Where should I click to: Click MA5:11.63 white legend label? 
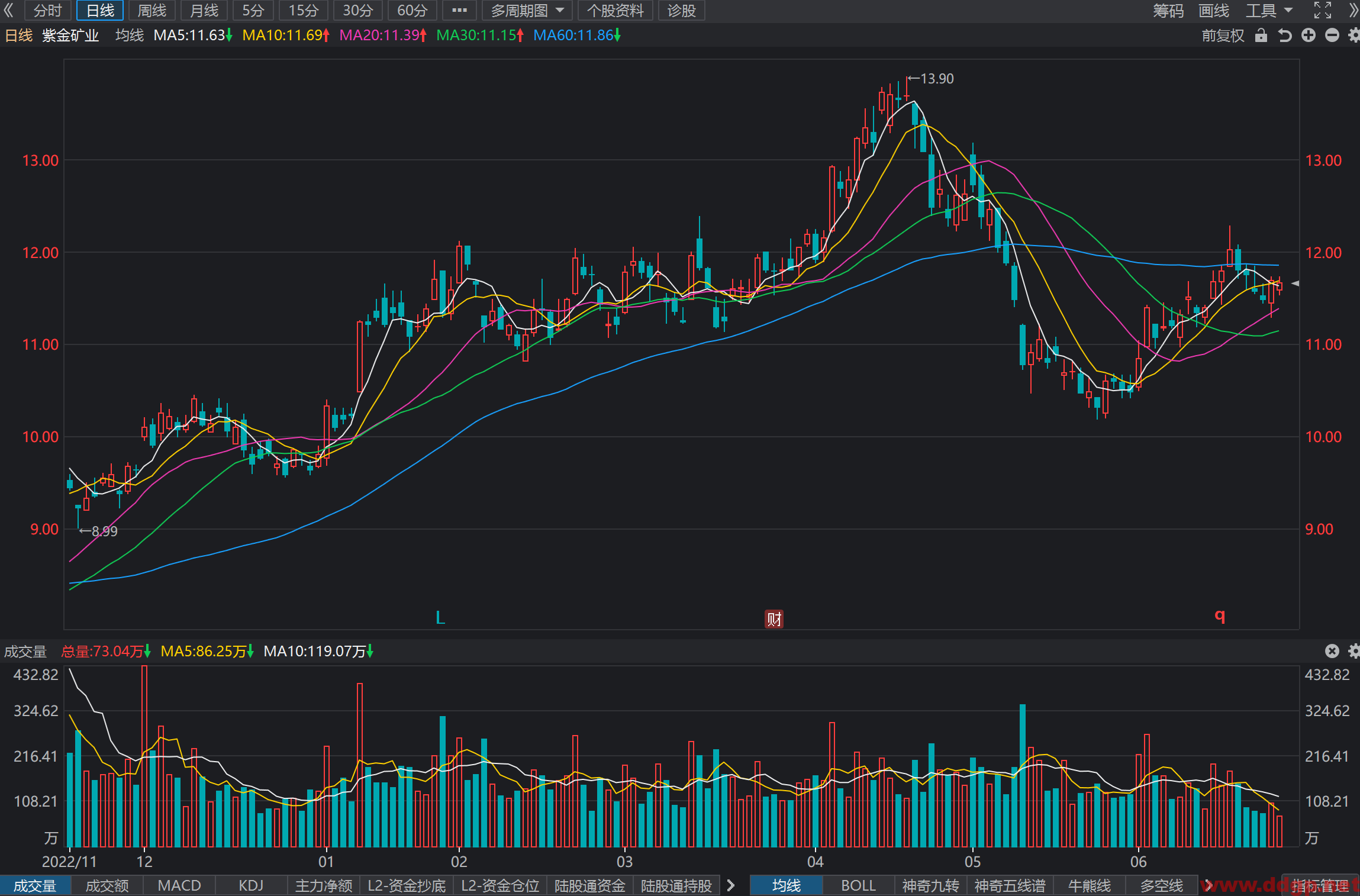[x=193, y=36]
